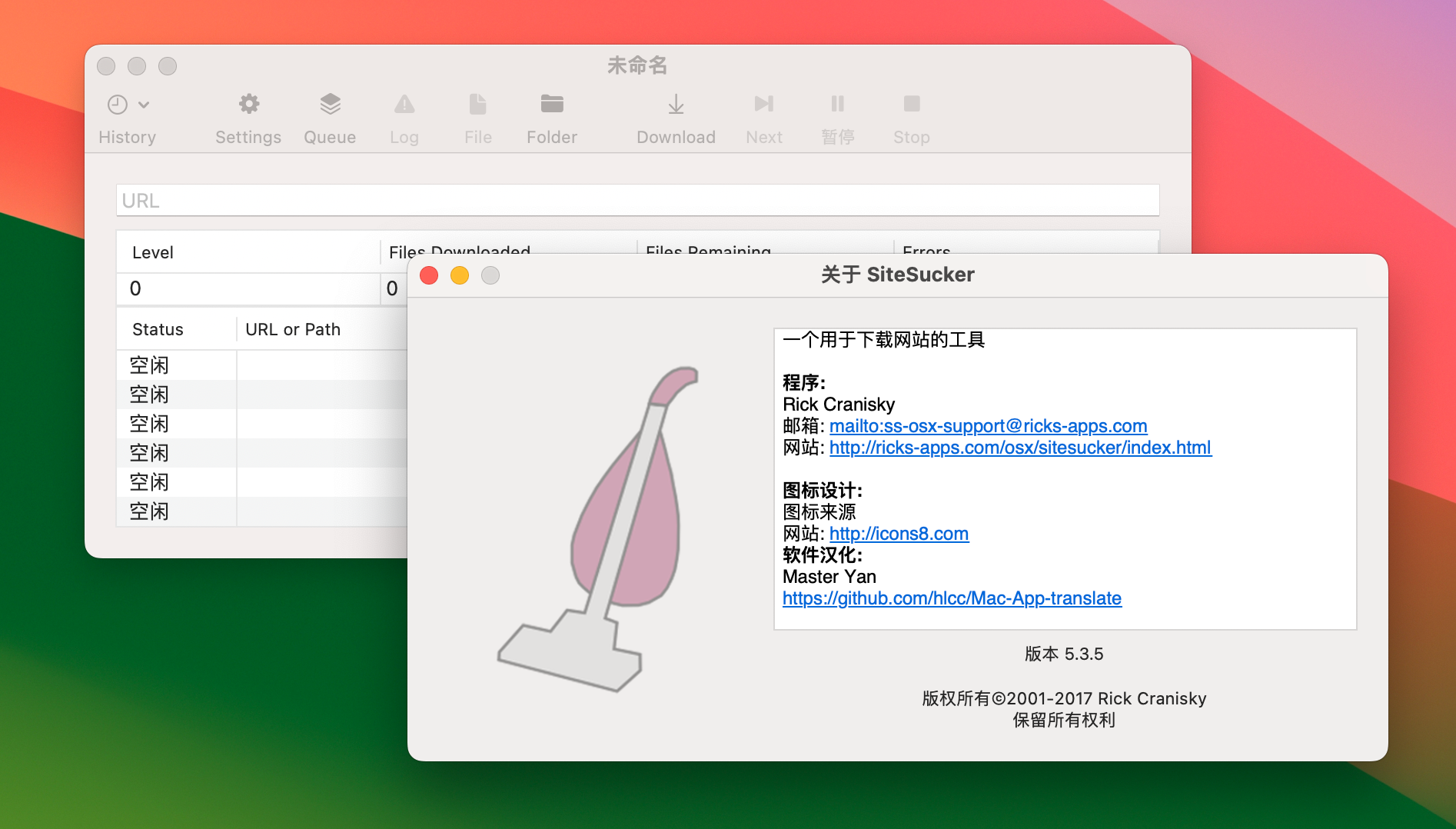Skip using the Next icon

tap(764, 104)
